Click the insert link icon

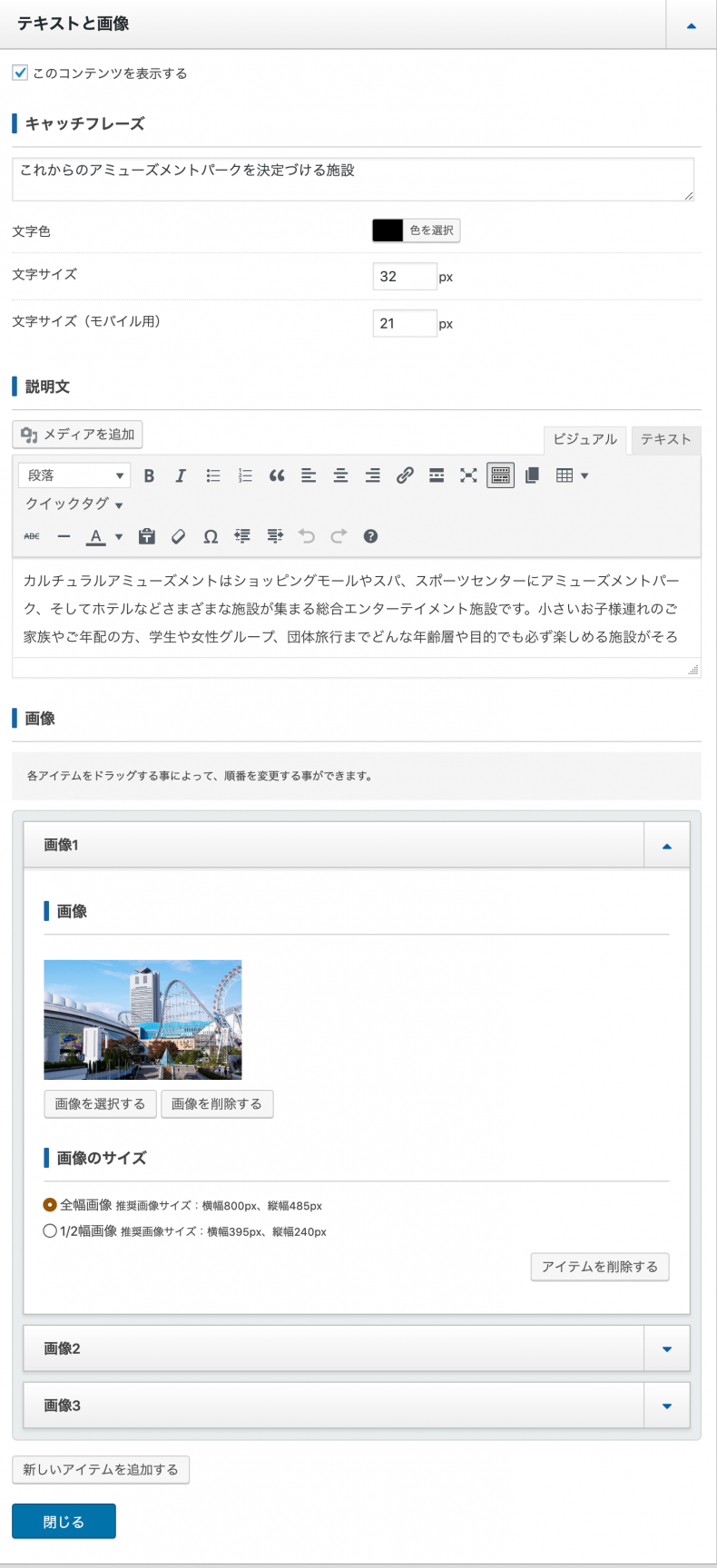405,475
